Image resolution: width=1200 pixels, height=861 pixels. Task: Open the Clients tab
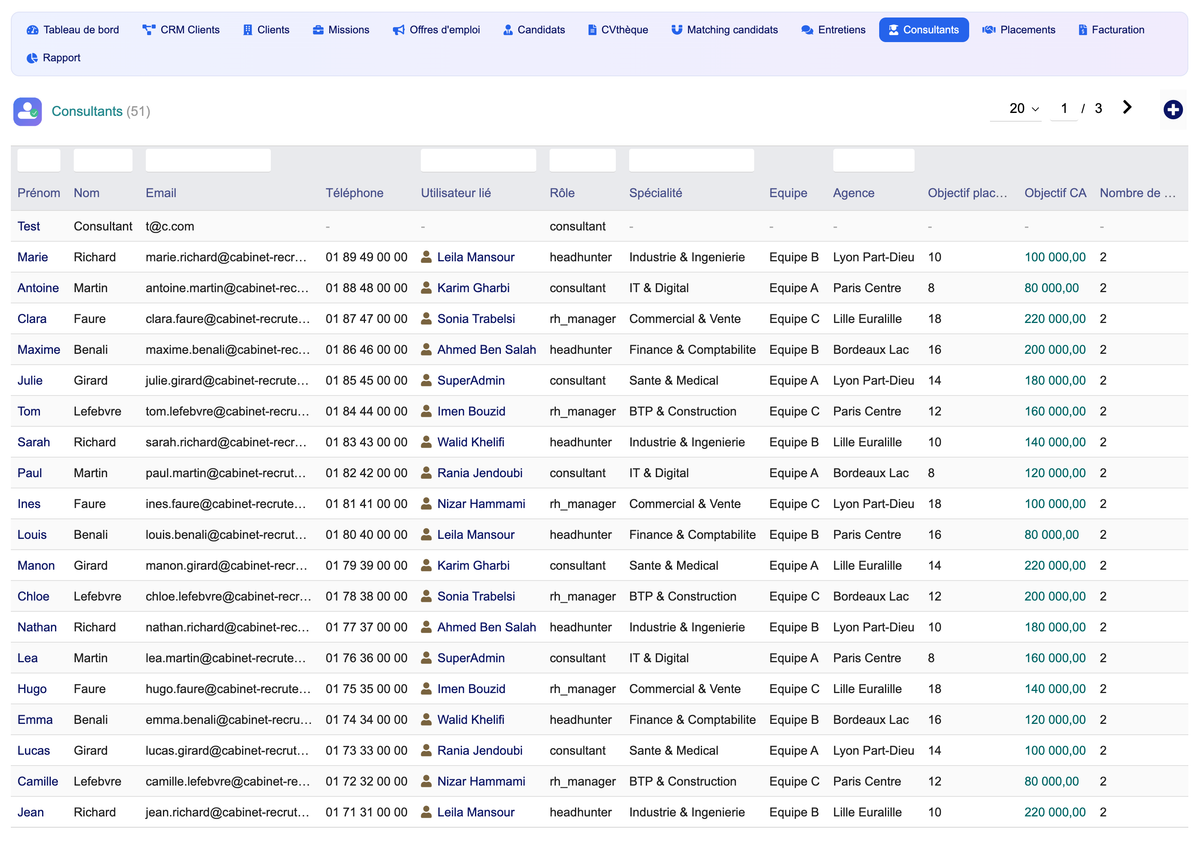(266, 30)
